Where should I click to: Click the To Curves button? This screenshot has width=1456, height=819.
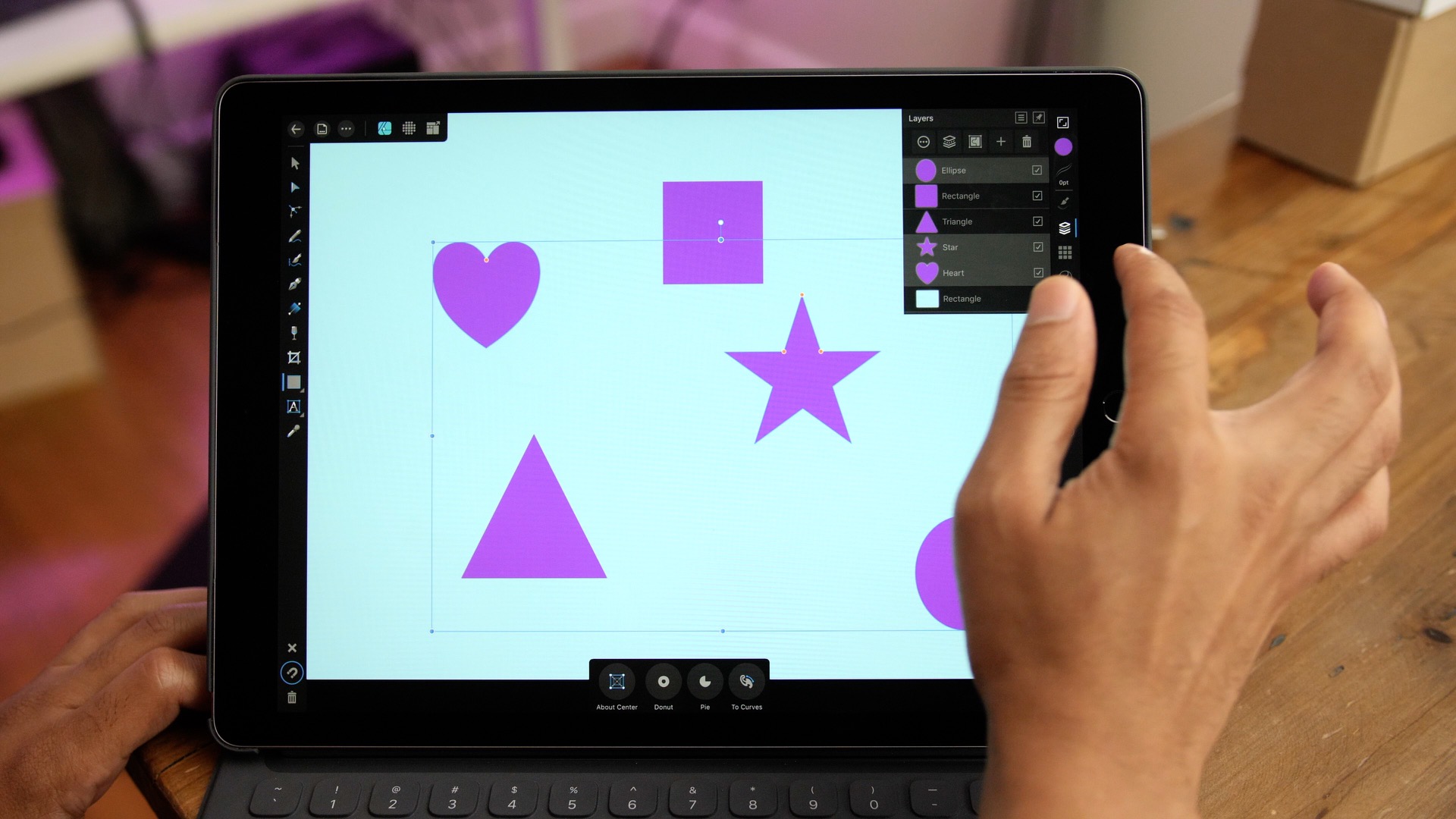(745, 681)
